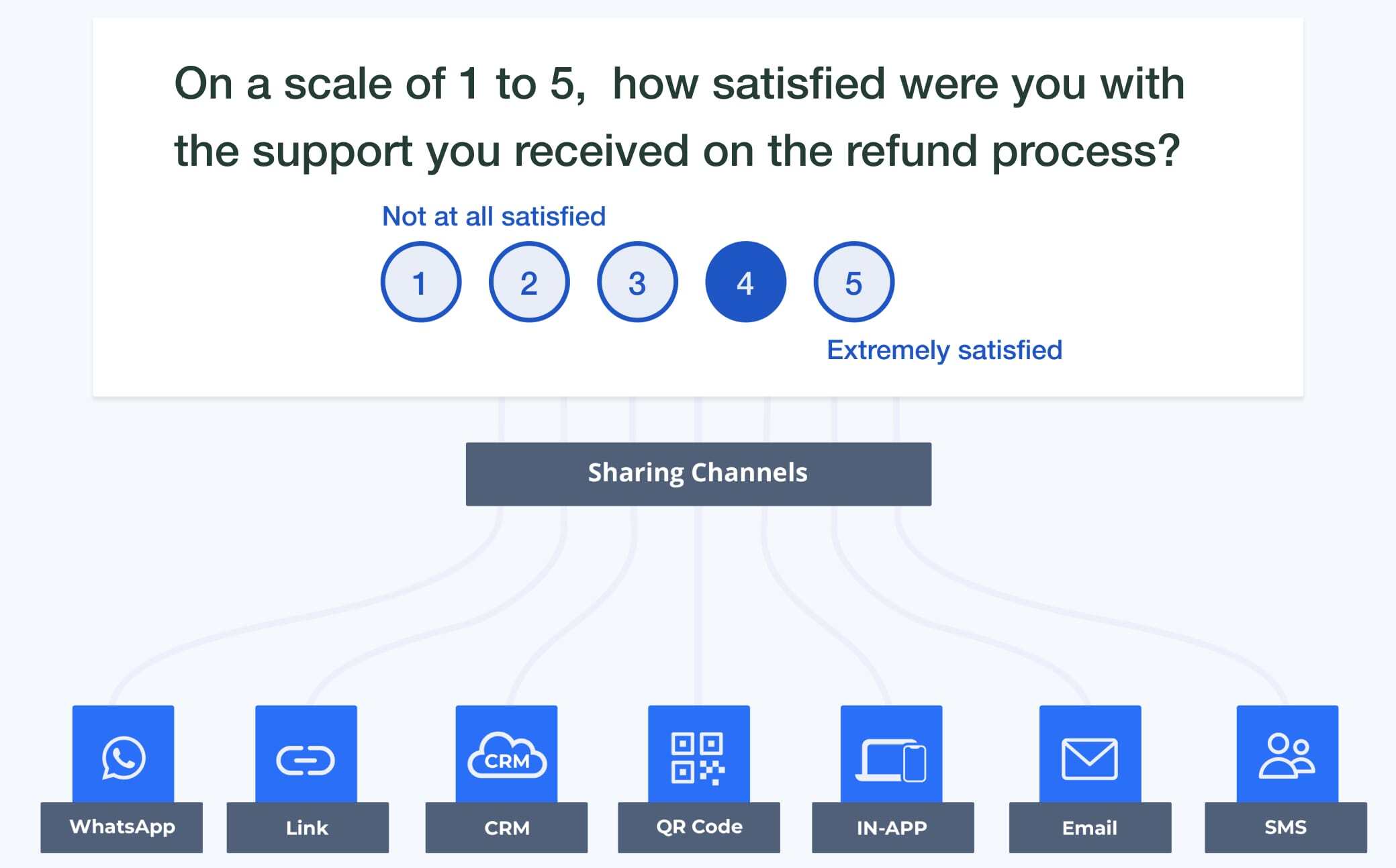Click the WhatsApp label
1396x868 pixels.
pyautogui.click(x=122, y=827)
